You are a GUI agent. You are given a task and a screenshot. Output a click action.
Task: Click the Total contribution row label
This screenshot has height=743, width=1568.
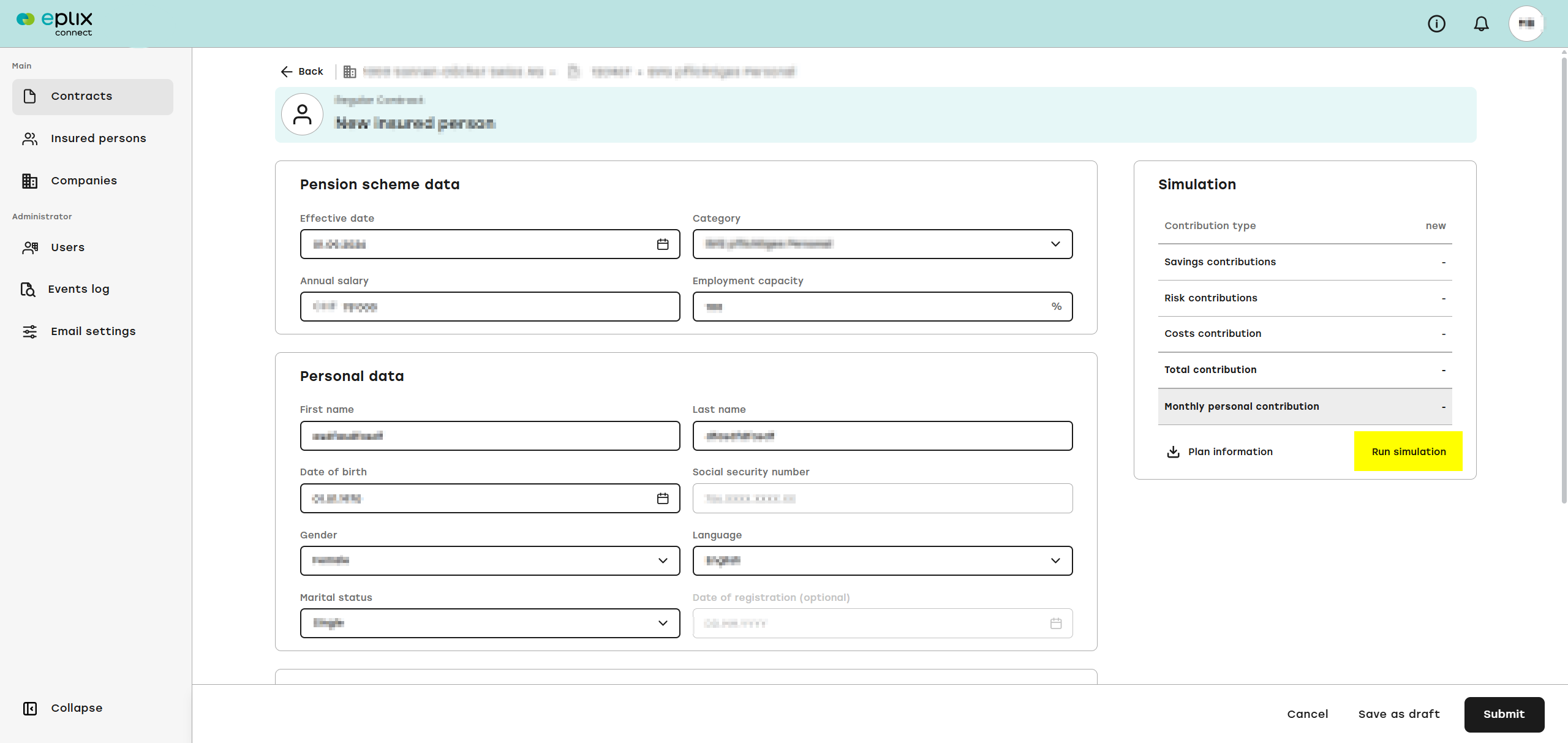click(1210, 370)
